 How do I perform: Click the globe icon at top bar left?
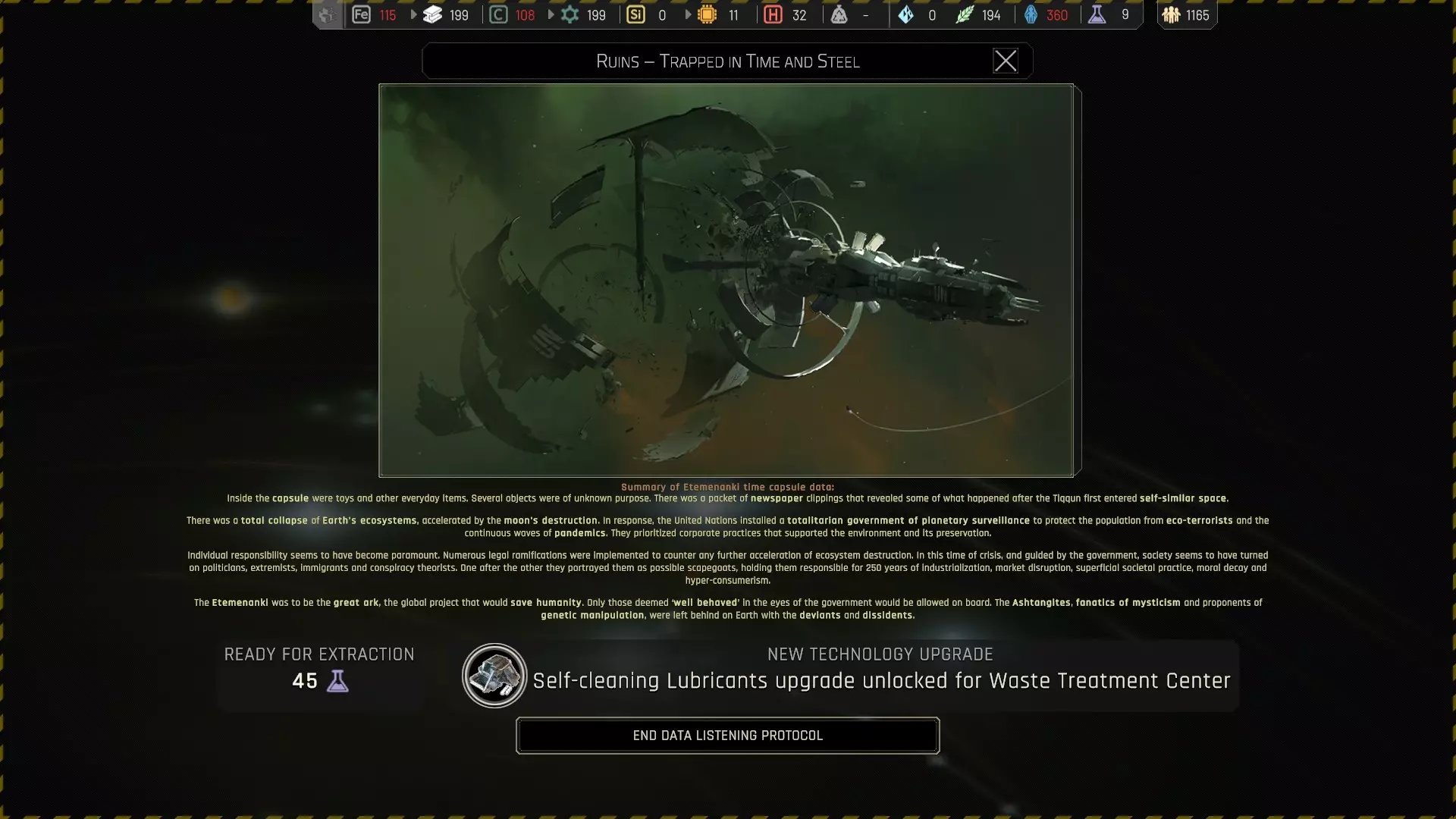[x=327, y=14]
